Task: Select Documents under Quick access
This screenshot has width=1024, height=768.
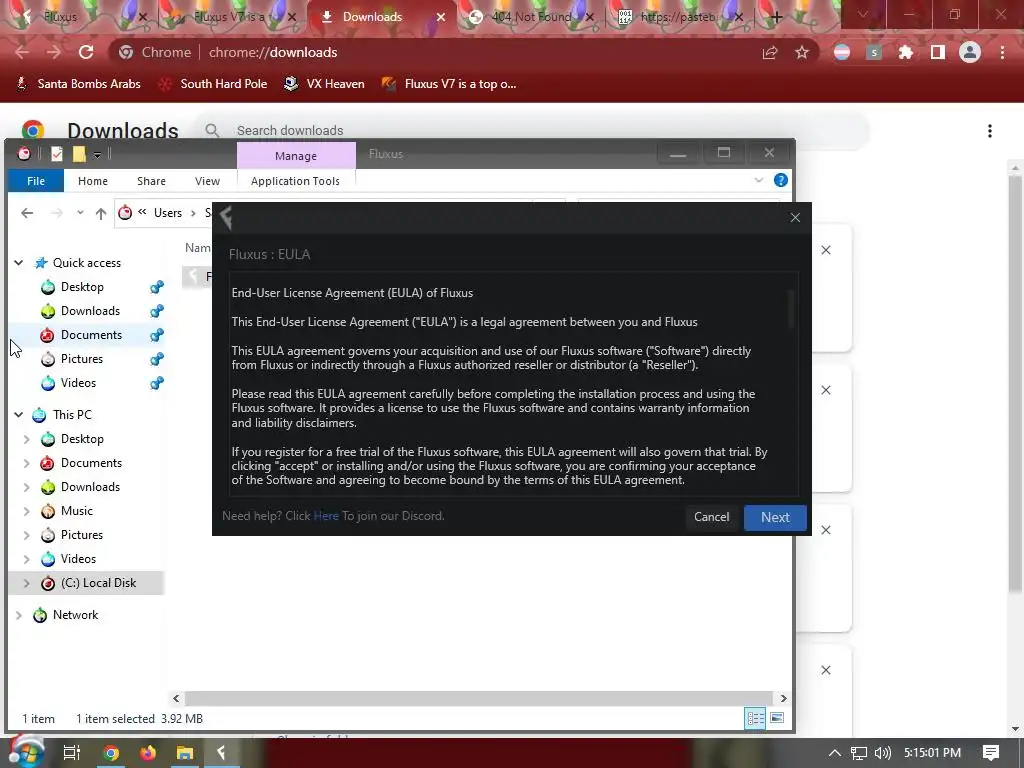Action: click(x=91, y=335)
